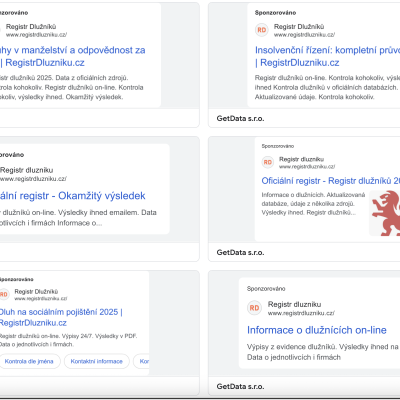Click 'Kontrola dle jména' sitelink chip
The height and width of the screenshot is (400, 400).
click(x=29, y=361)
